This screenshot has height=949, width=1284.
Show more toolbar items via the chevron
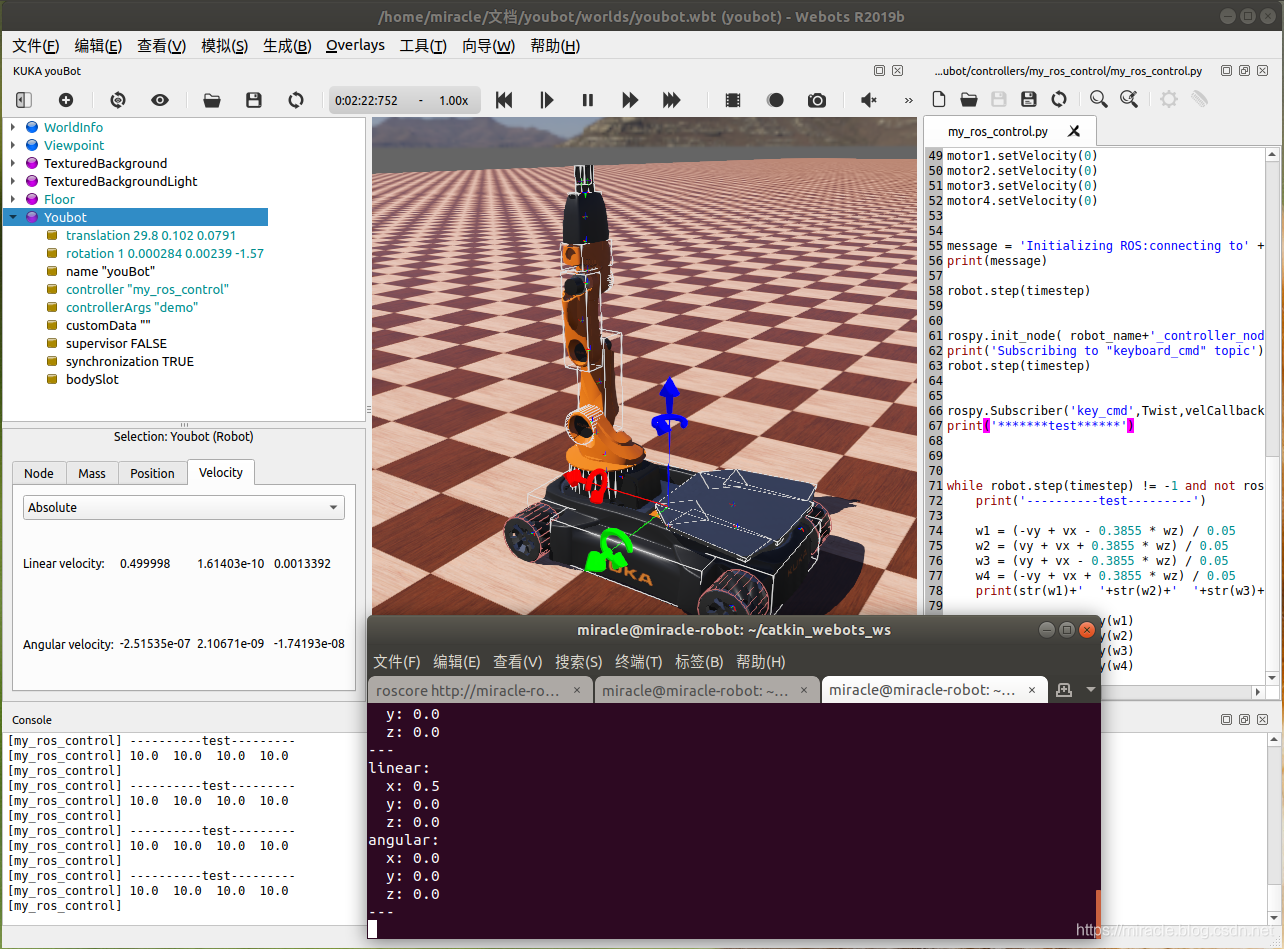[908, 100]
